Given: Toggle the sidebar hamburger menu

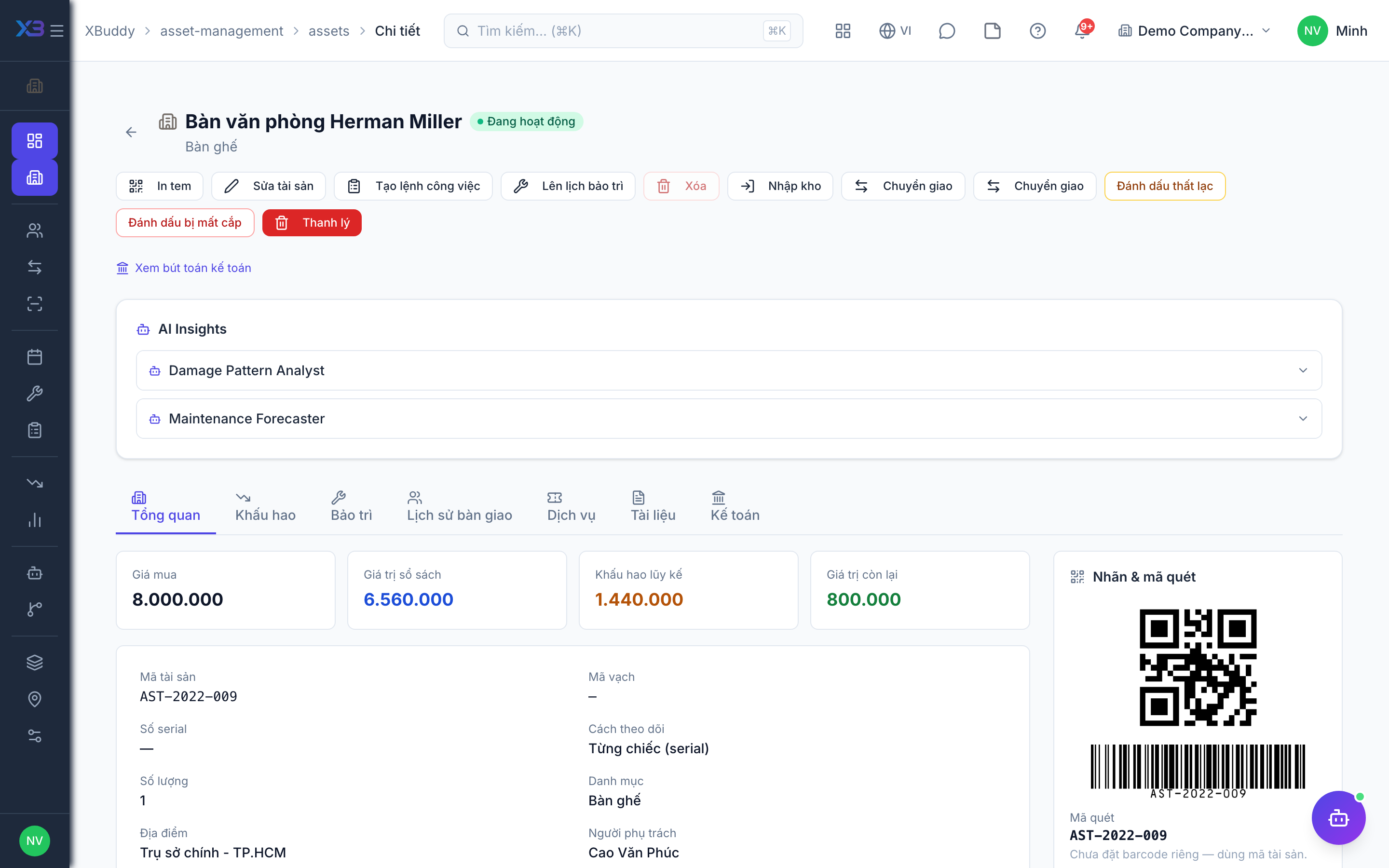Looking at the screenshot, I should 57,30.
